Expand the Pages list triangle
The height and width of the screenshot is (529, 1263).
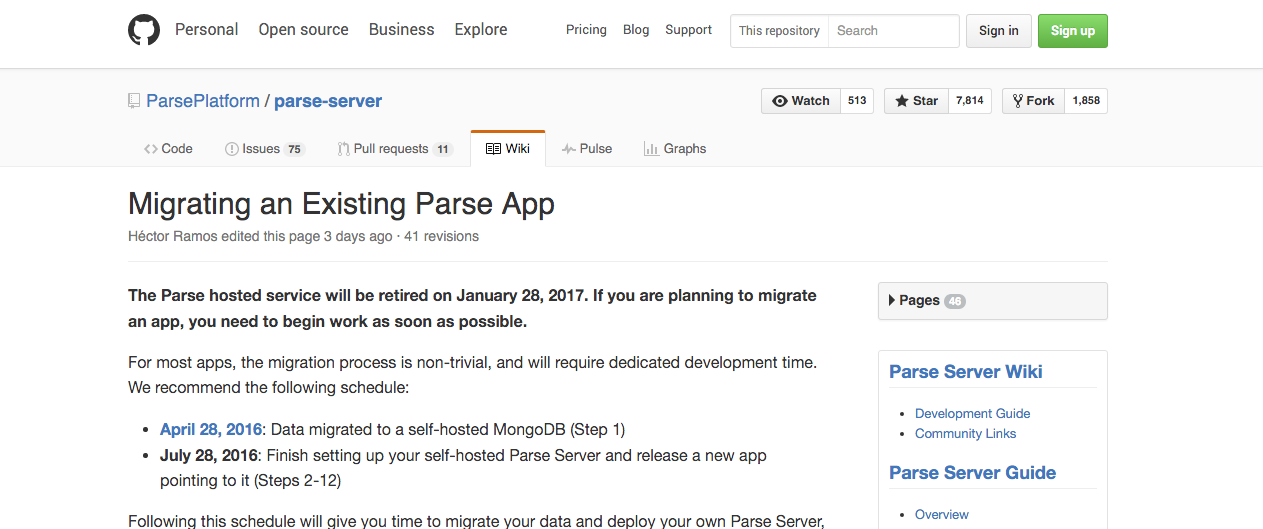click(x=892, y=300)
